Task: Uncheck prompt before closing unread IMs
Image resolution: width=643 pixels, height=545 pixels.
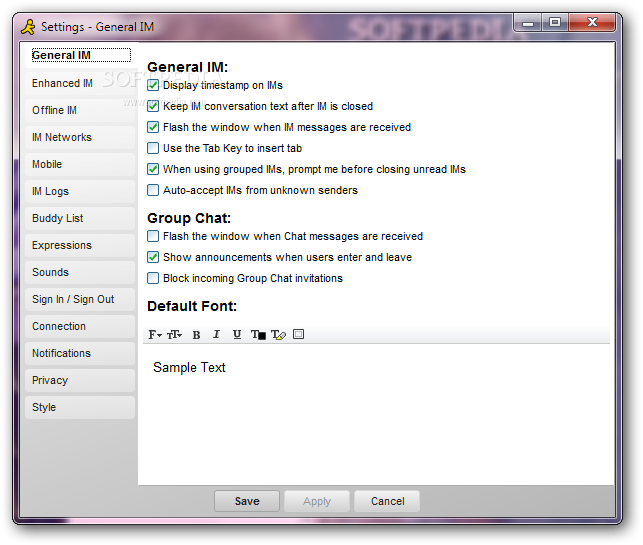Action: pos(153,169)
